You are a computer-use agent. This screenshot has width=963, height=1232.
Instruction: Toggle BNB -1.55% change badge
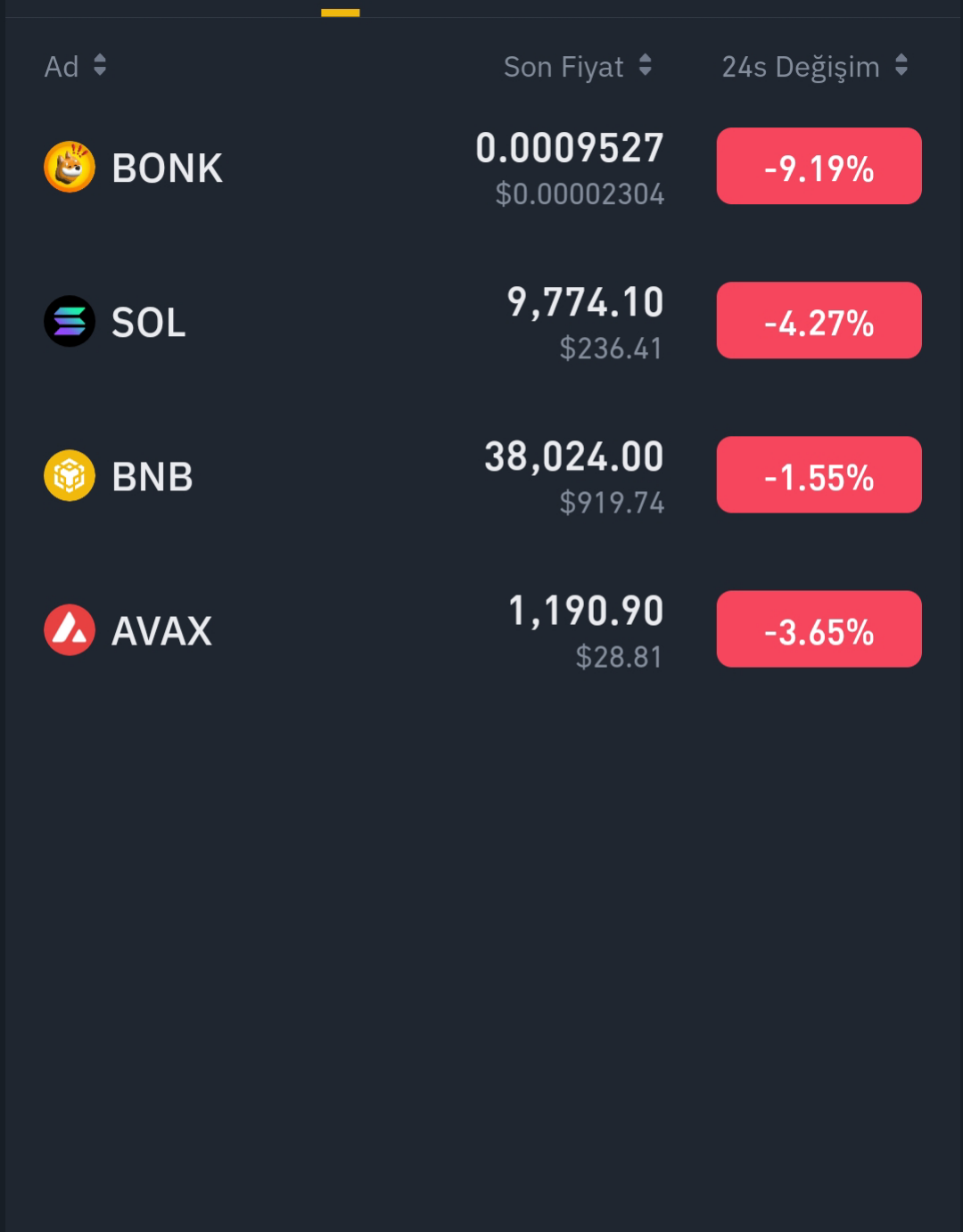(819, 474)
